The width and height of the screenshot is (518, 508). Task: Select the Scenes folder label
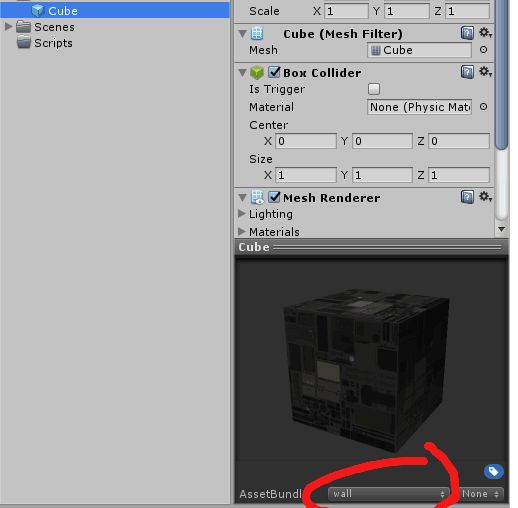[x=54, y=27]
